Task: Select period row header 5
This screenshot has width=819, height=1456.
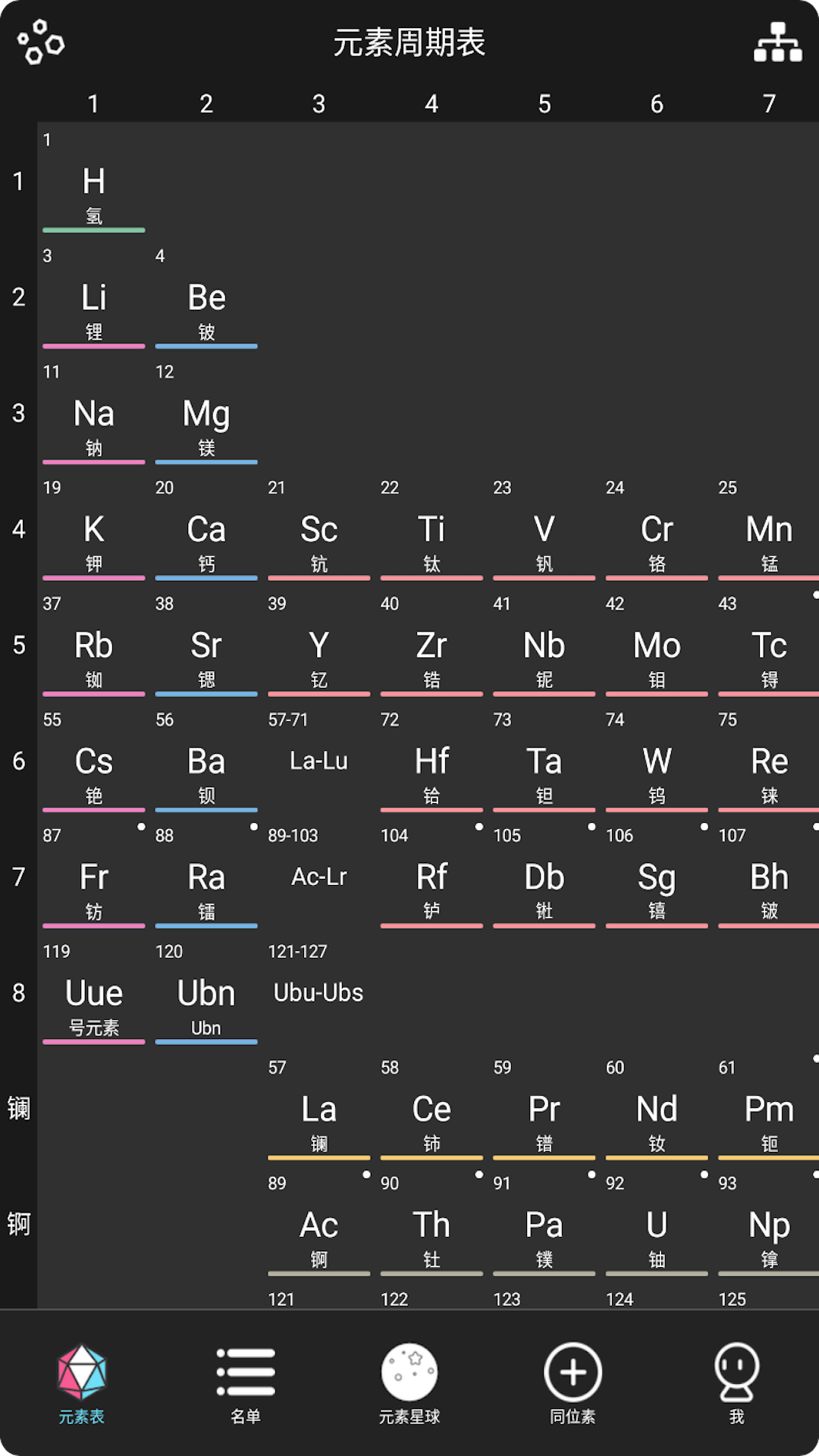Action: coord(19,645)
